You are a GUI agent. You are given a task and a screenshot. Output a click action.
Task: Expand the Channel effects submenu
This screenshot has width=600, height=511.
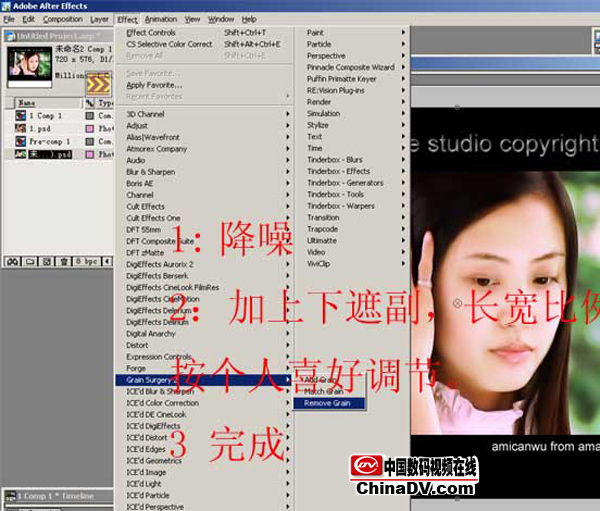coord(204,195)
